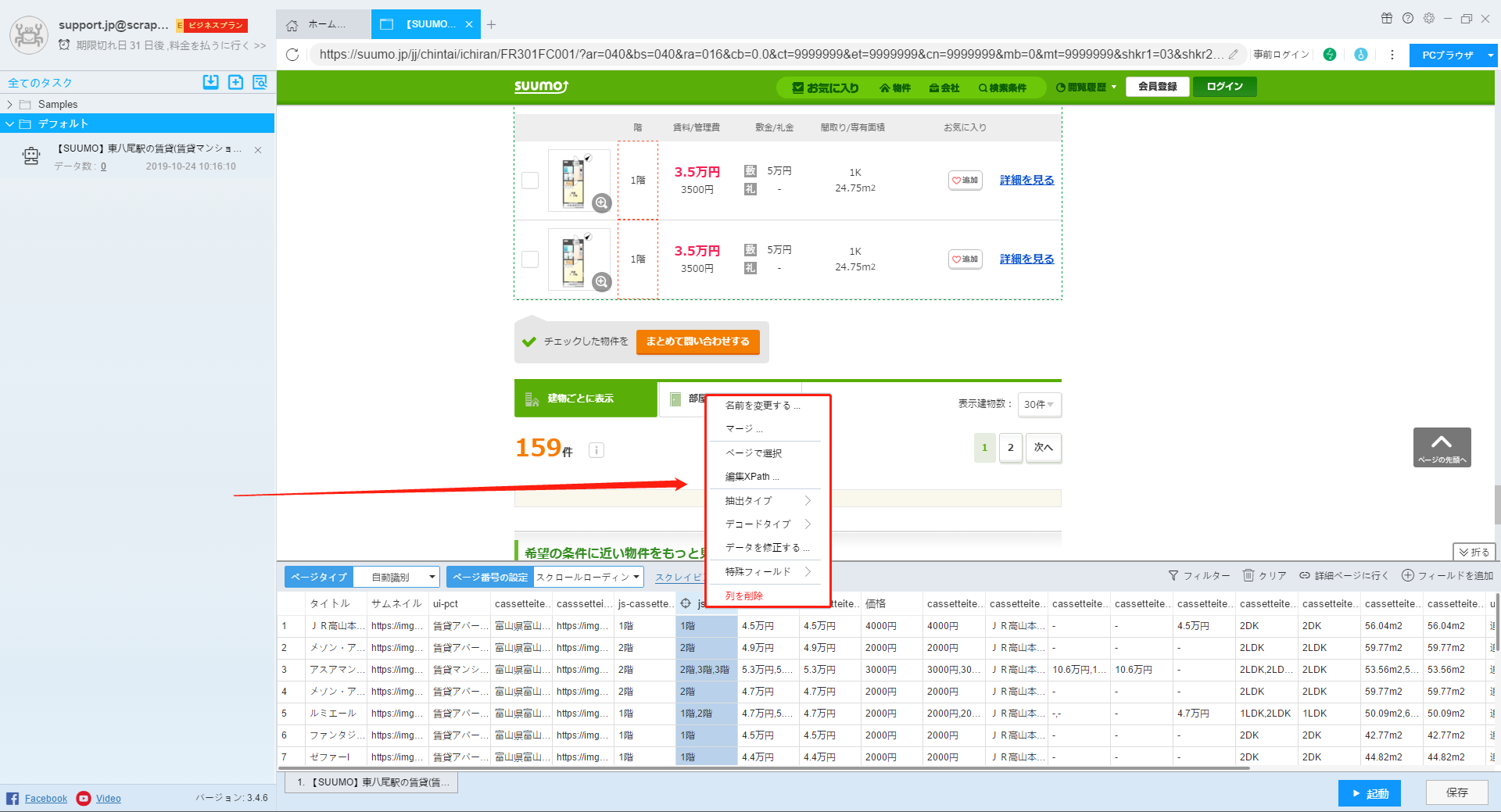The height and width of the screenshot is (812, 1501).
Task: Click the new task plus icon
Action: [235, 82]
